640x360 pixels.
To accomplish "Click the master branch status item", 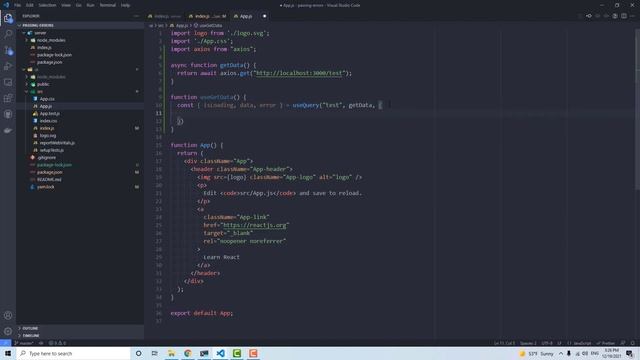I will 24,343.
